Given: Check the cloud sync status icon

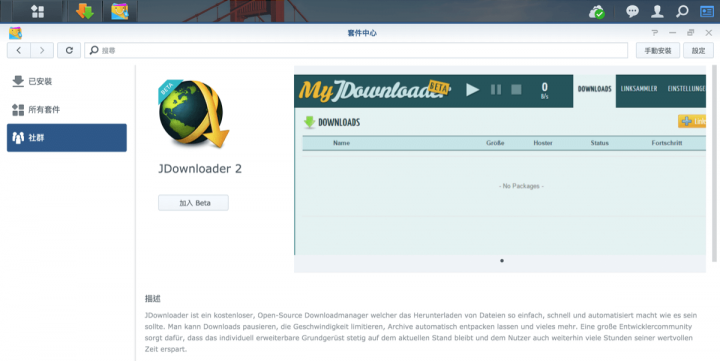Looking at the screenshot, I should [x=597, y=12].
